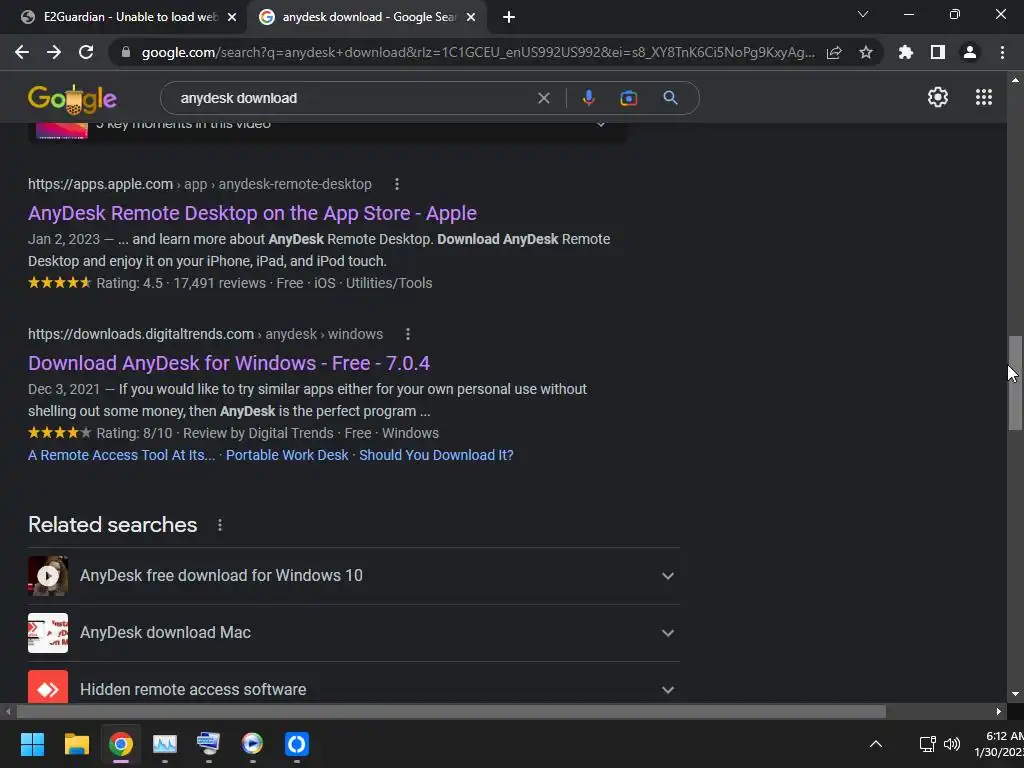Close the E2Guardian tab

(232, 18)
